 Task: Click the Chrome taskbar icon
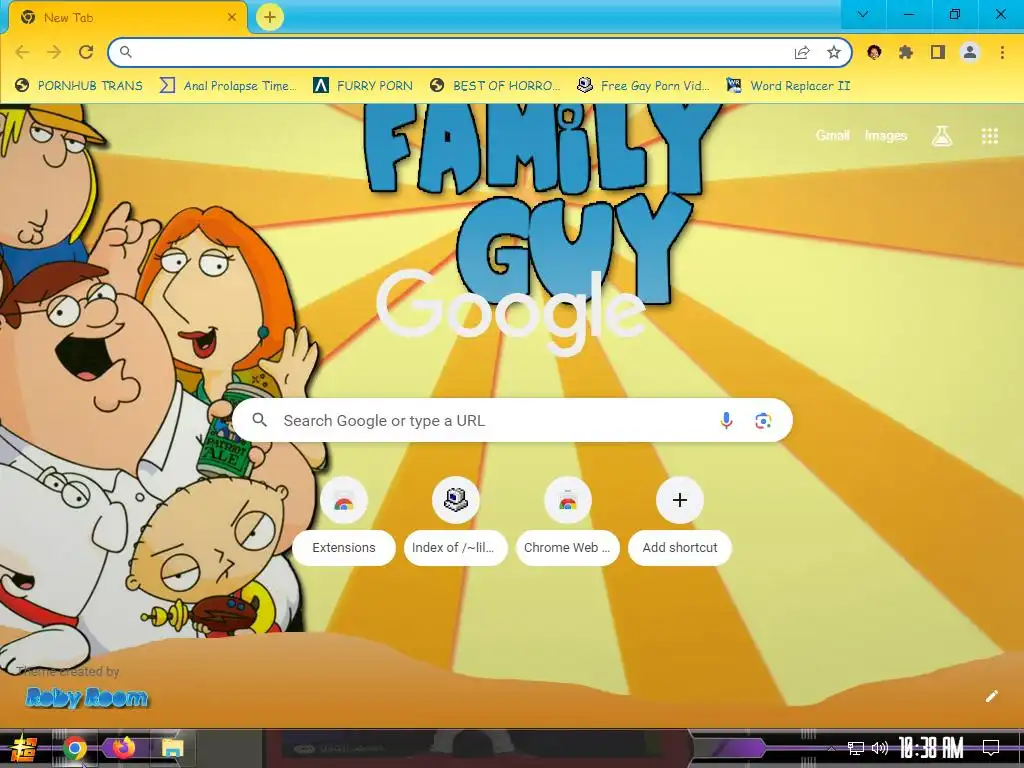point(75,748)
